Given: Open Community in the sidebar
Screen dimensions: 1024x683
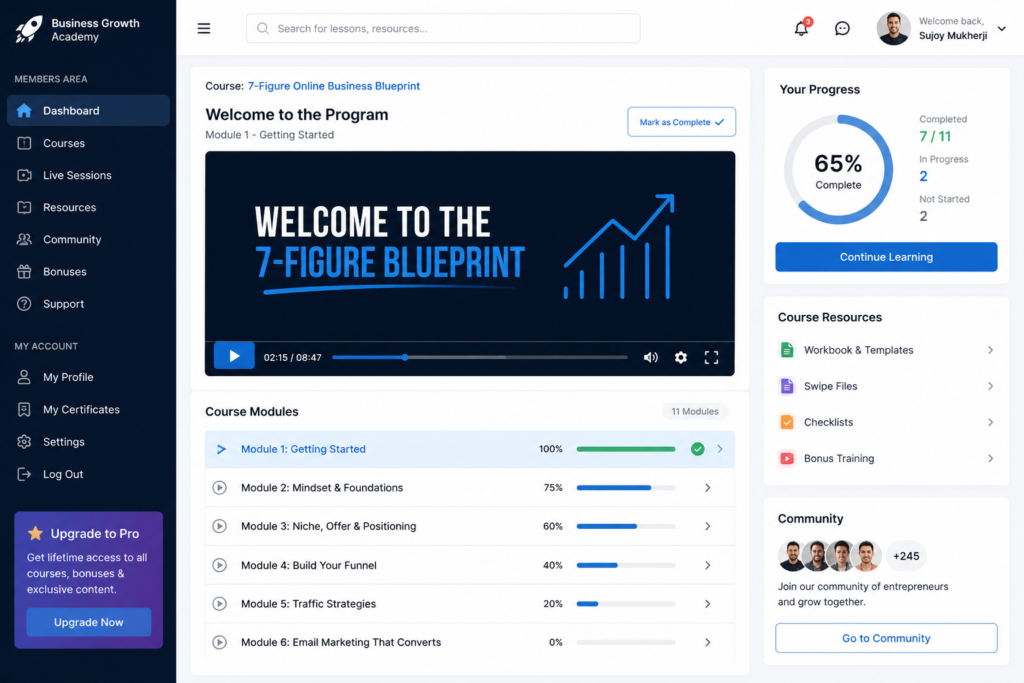Looking at the screenshot, I should coord(88,240).
